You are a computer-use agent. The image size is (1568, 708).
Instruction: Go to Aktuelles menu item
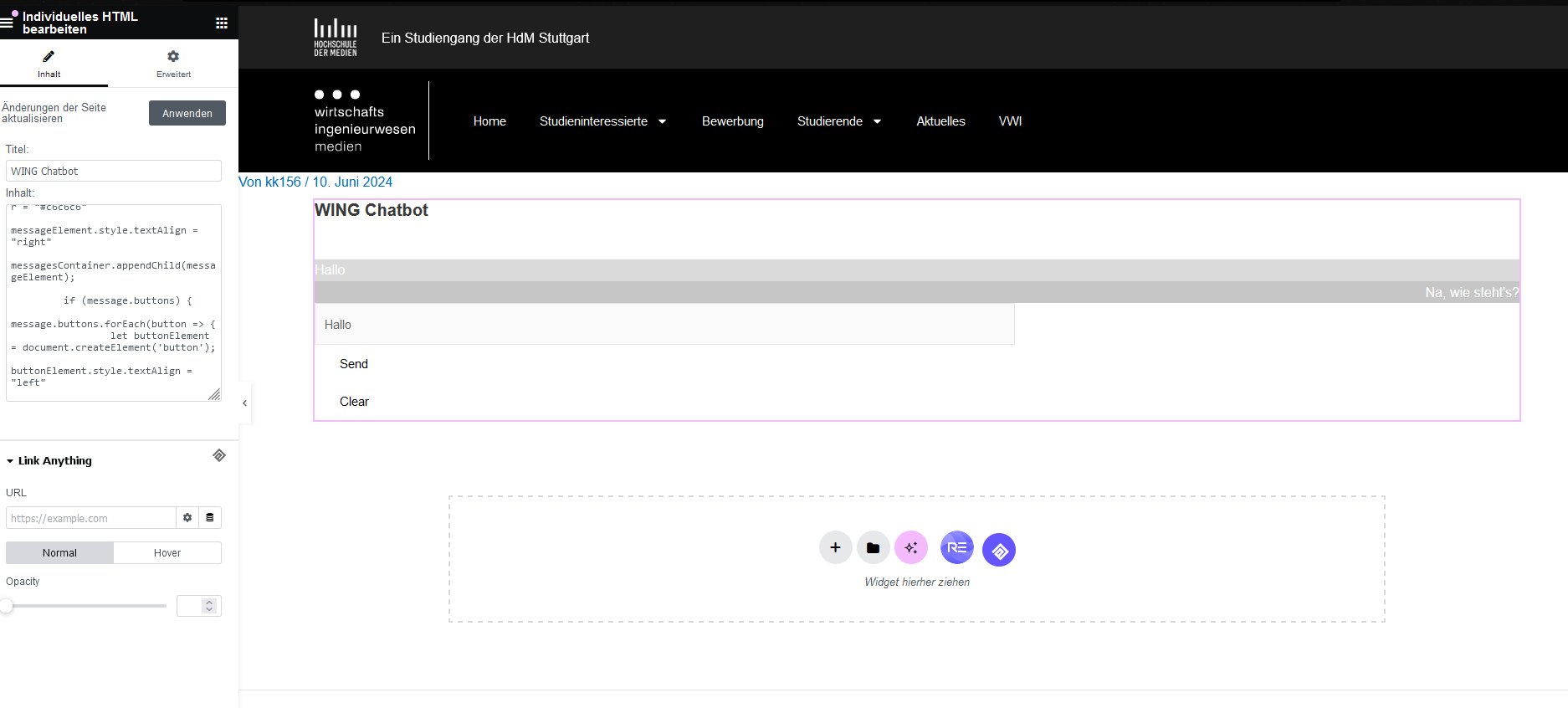pyautogui.click(x=940, y=121)
